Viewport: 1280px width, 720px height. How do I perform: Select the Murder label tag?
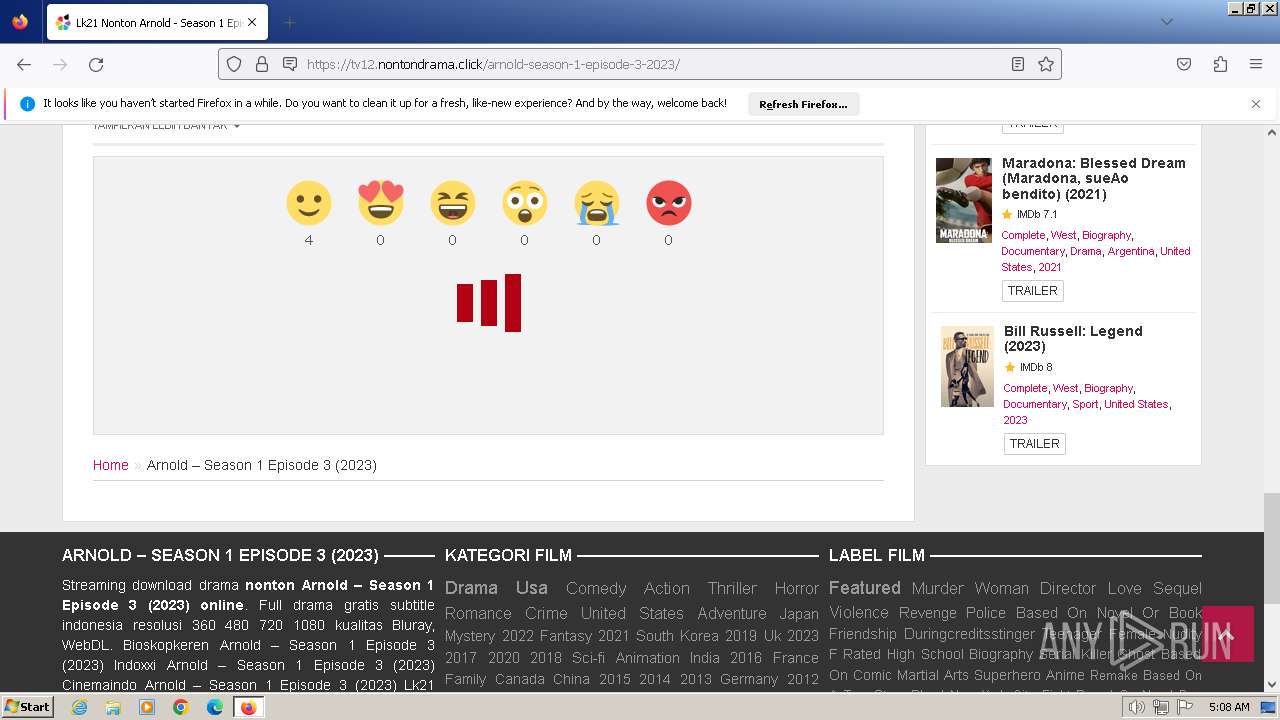(x=938, y=589)
